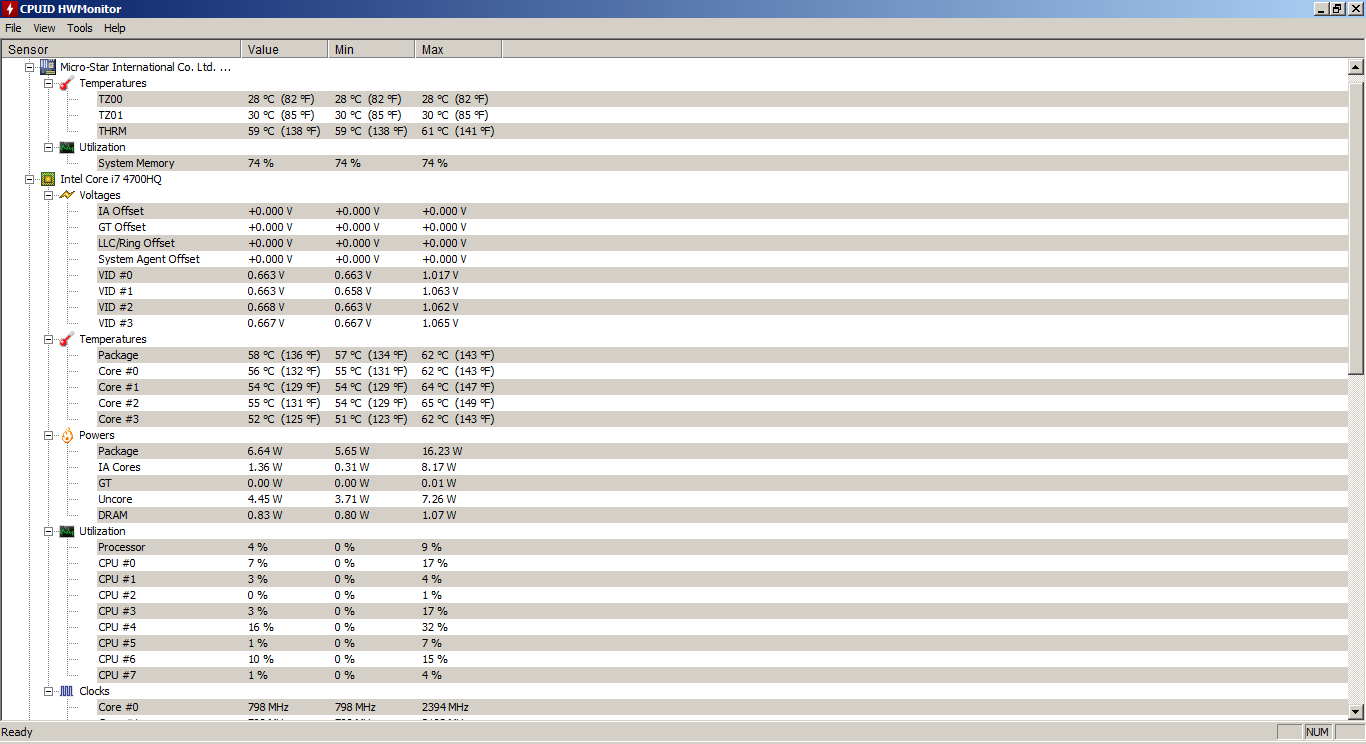Select the LLC/Ring Offset row

(721, 243)
